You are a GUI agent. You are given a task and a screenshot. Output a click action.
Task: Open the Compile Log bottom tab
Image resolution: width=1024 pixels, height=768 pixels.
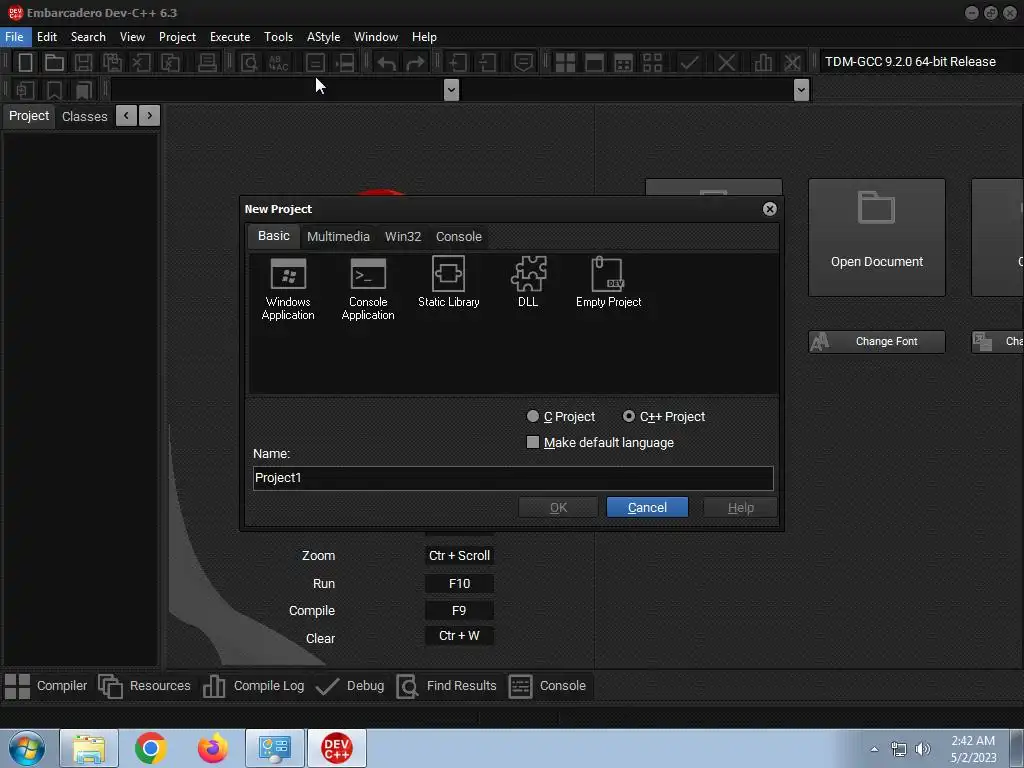254,686
